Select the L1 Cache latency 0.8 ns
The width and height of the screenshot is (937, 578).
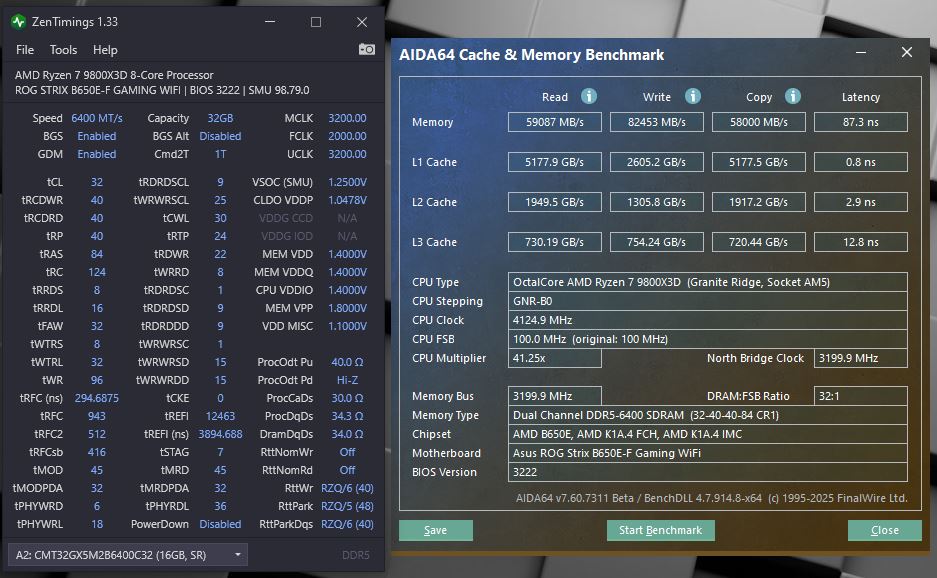[861, 162]
